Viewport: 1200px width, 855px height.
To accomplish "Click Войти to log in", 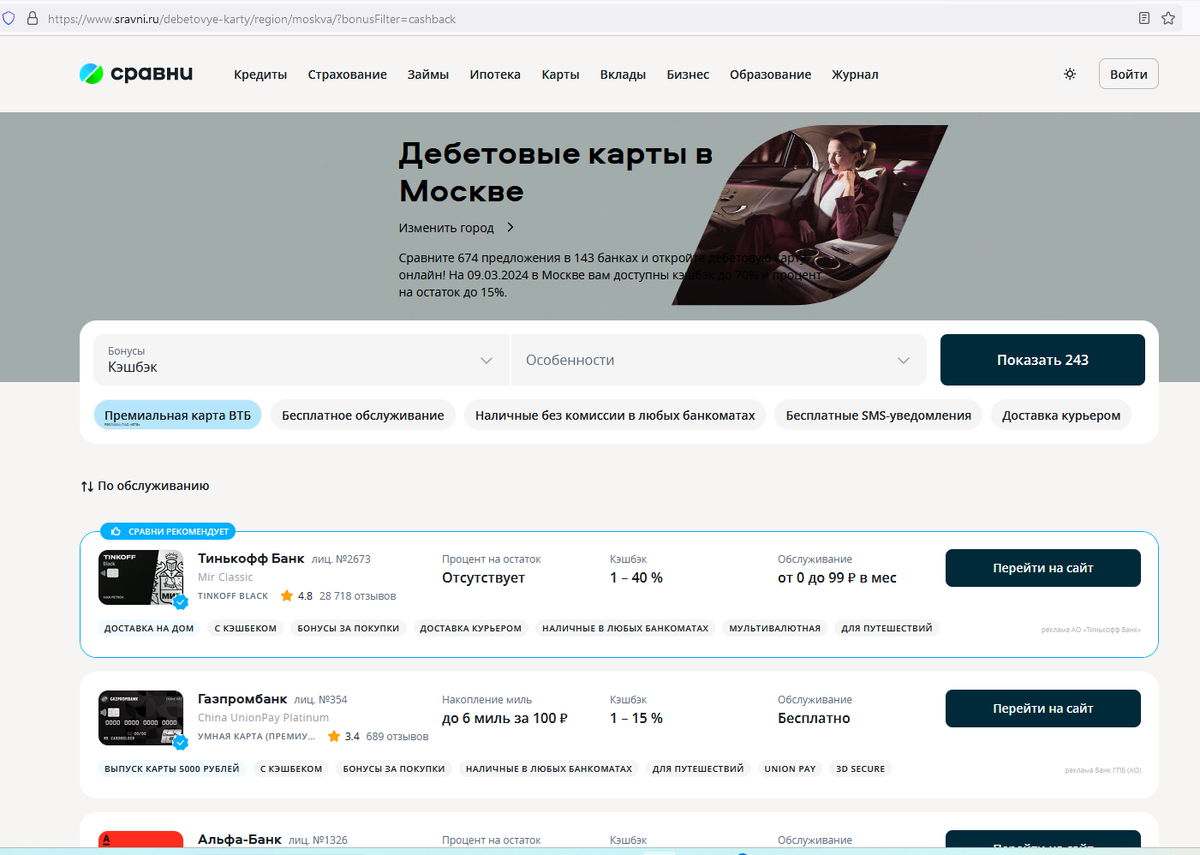I will 1128,73.
